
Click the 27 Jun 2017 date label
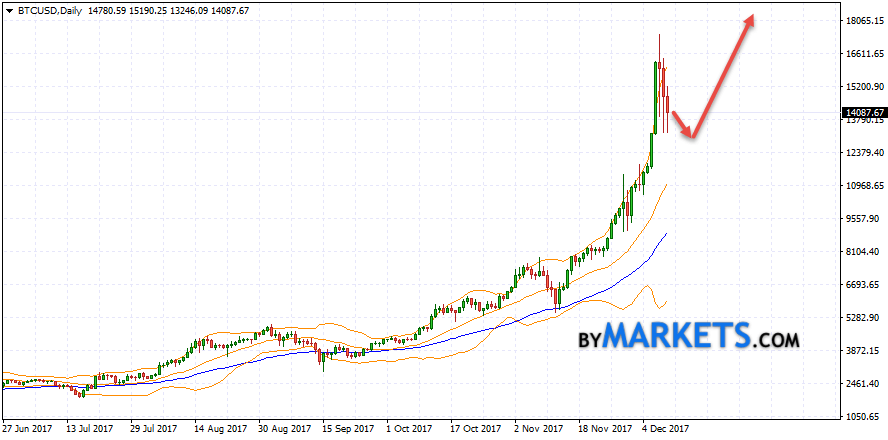pos(29,428)
